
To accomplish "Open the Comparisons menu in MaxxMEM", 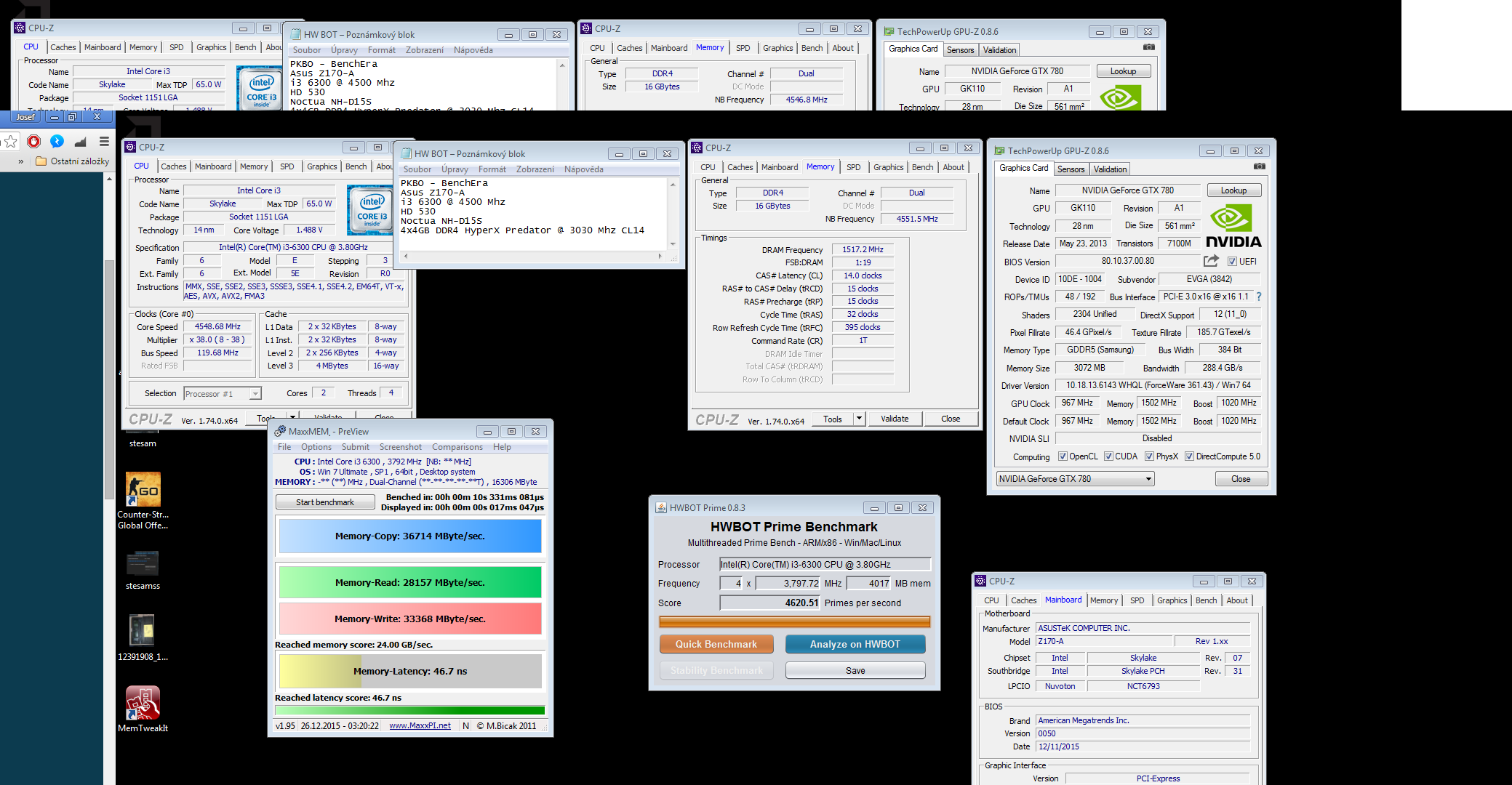I will (457, 447).
